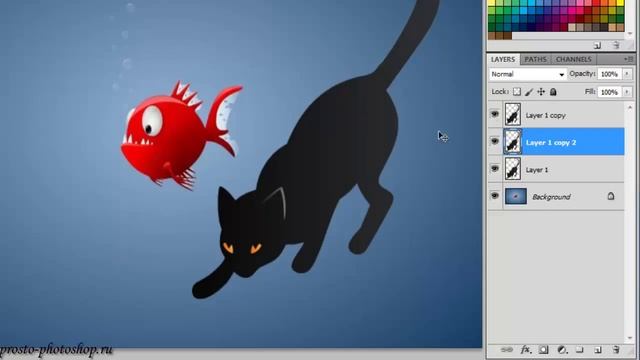This screenshot has width=640, height=360.
Task: Switch to the Channels tab
Action: coord(573,59)
